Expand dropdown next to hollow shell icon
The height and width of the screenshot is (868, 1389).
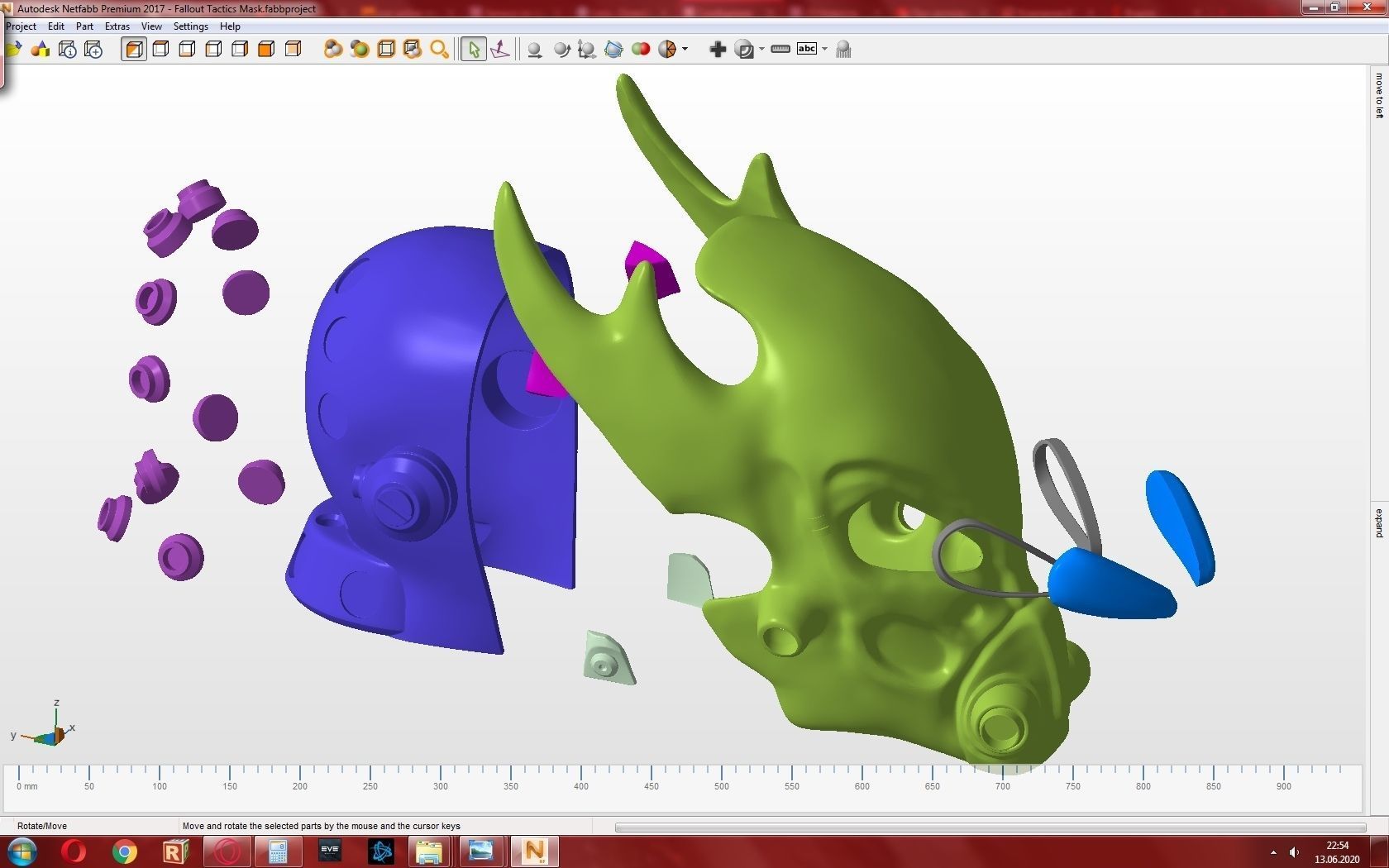pyautogui.click(x=761, y=50)
